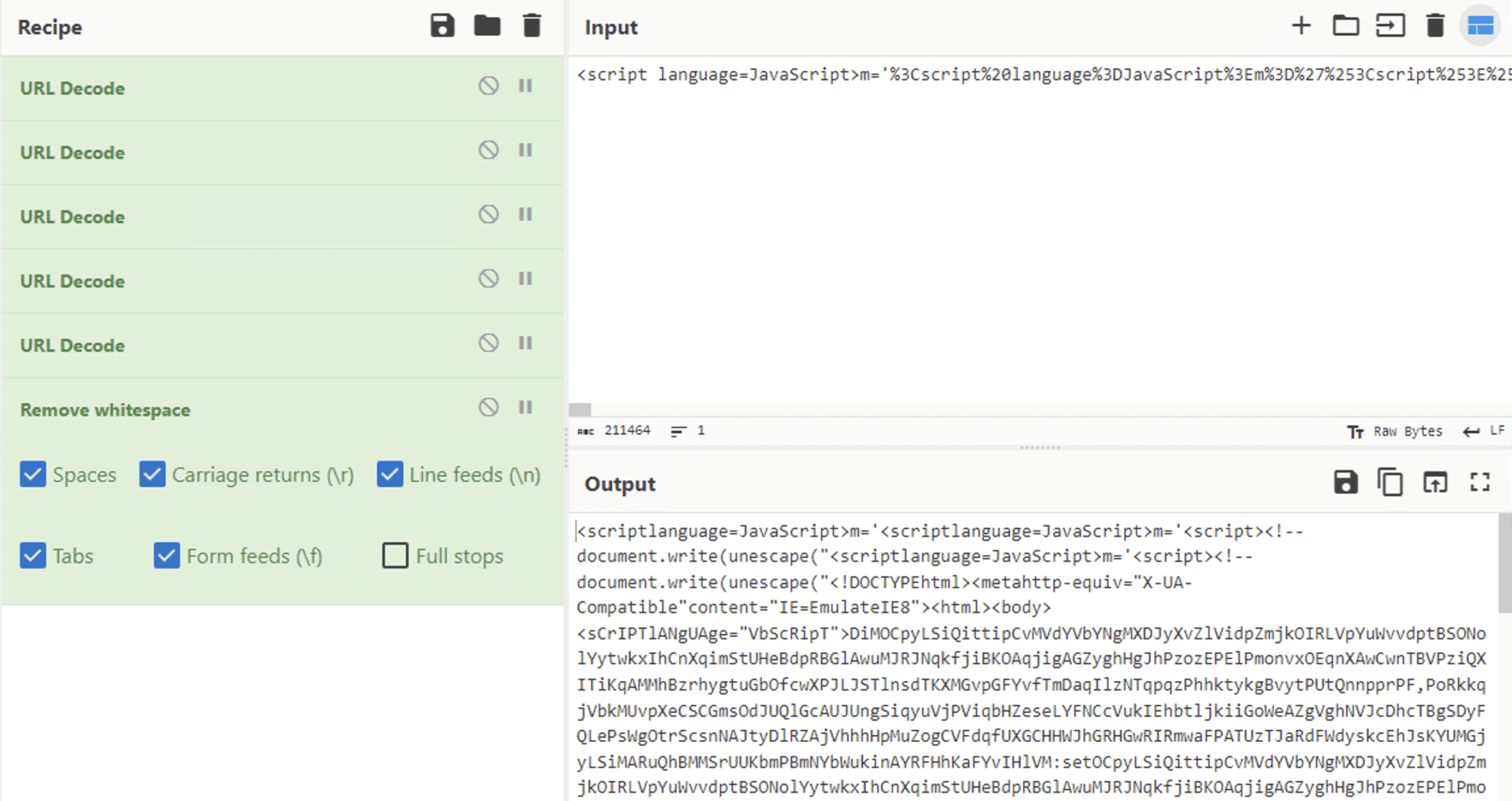Open a file as input
The width and height of the screenshot is (1512, 801).
[x=1345, y=25]
